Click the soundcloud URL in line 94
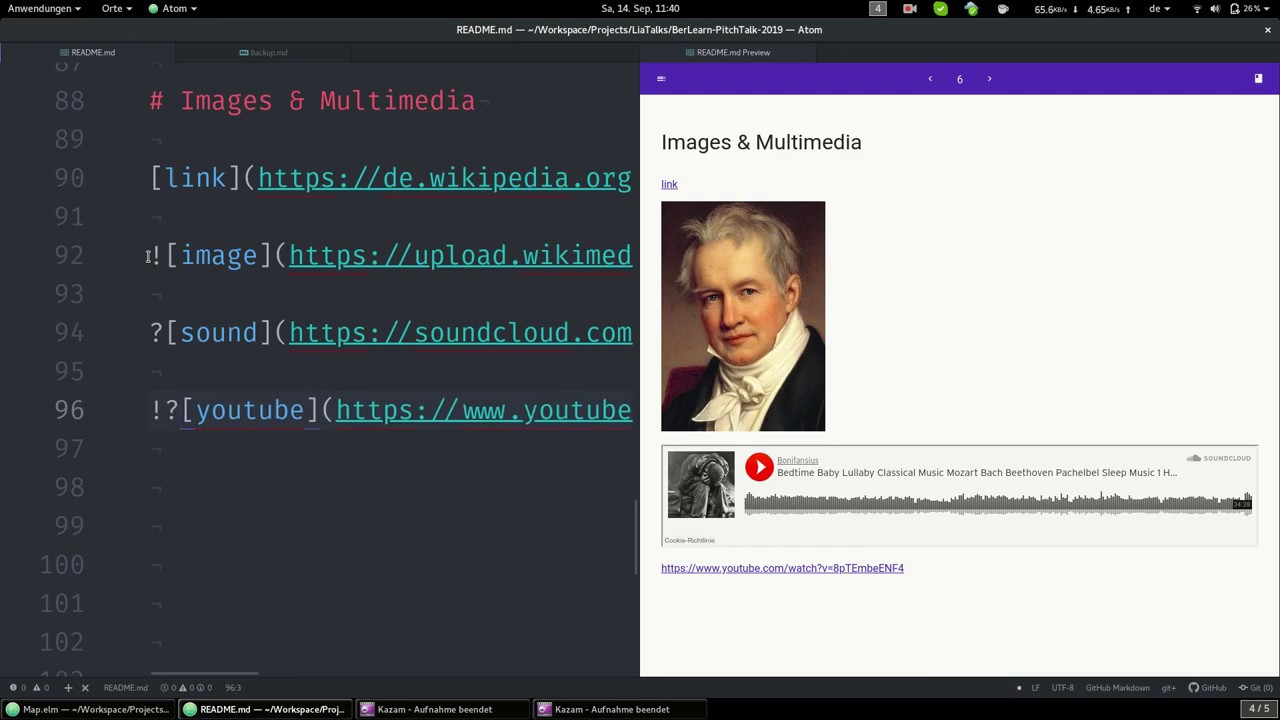1280x720 pixels. [x=460, y=333]
